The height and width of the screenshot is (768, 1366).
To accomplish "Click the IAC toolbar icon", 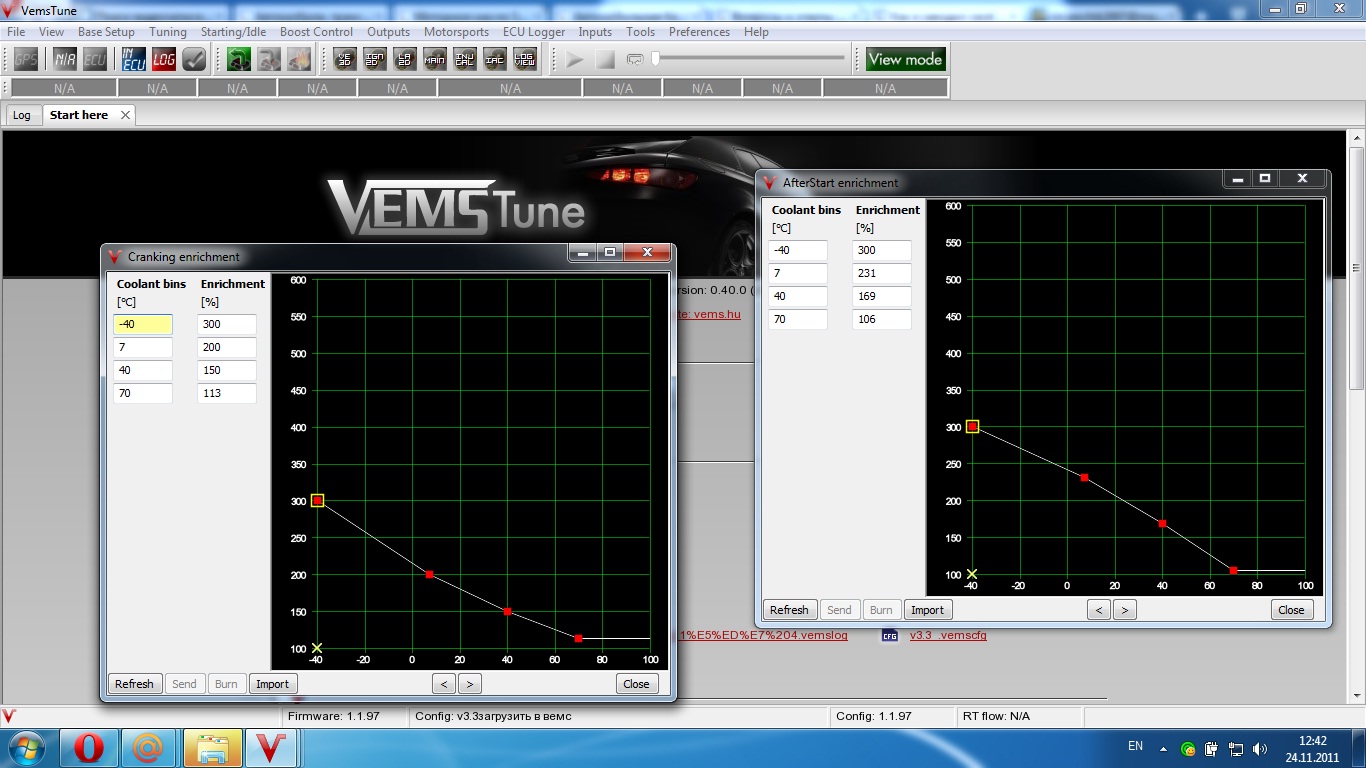I will pyautogui.click(x=495, y=60).
